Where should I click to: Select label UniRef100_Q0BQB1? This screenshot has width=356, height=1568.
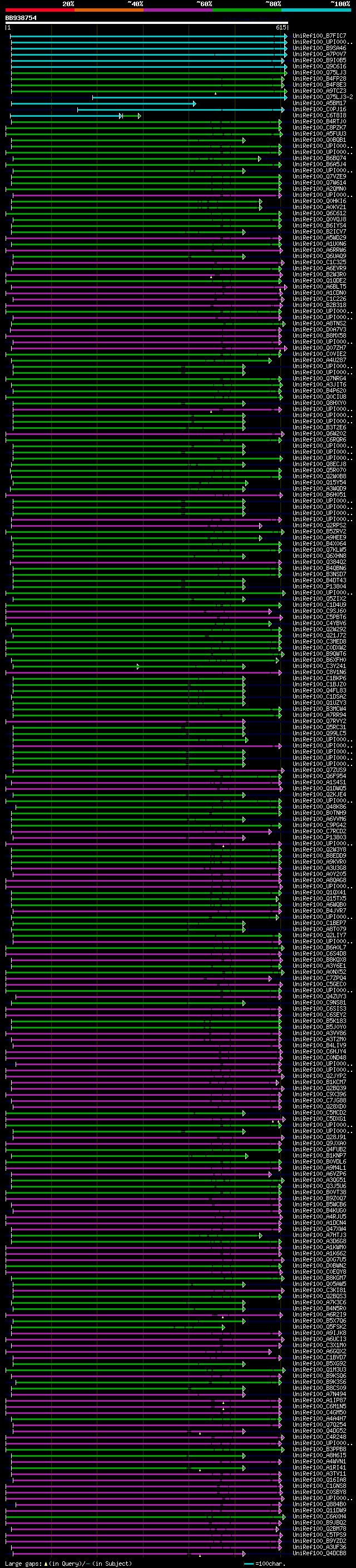319,140
